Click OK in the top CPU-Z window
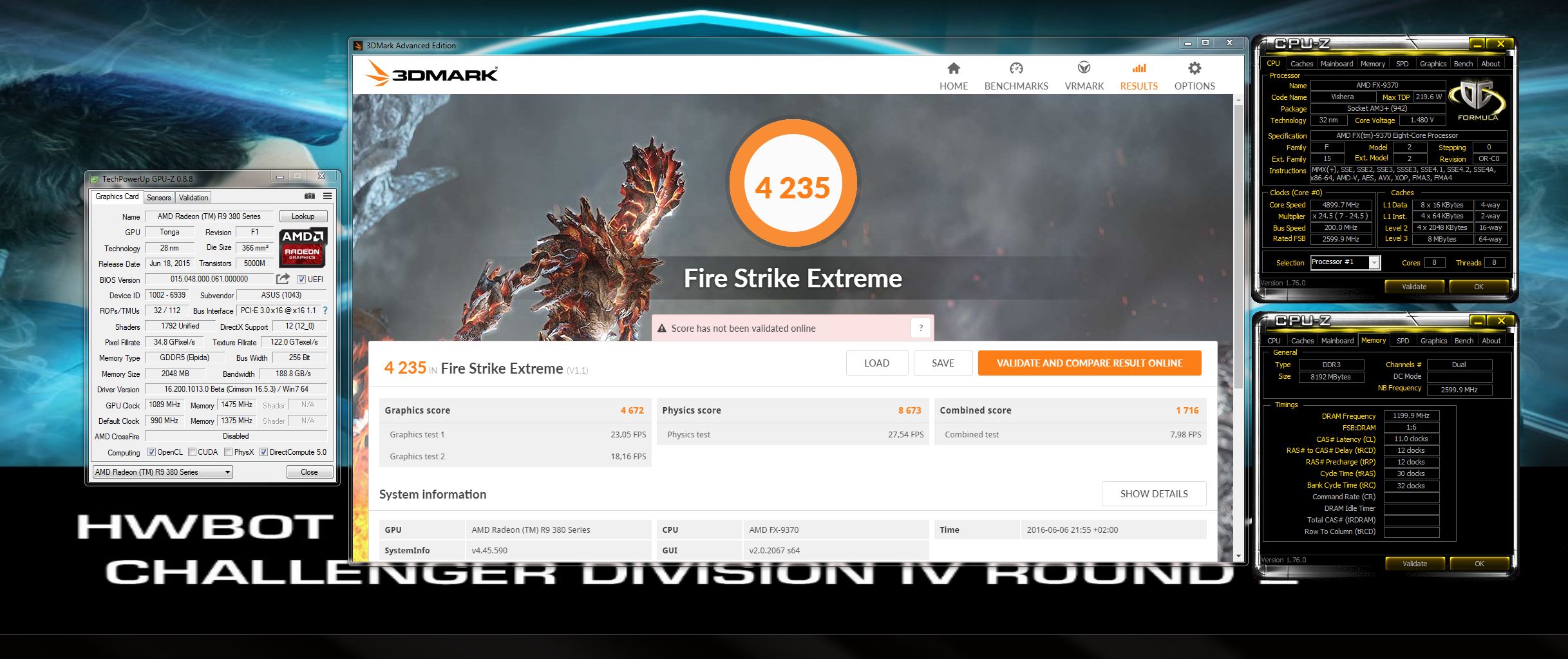The width and height of the screenshot is (1568, 659). (x=1478, y=287)
